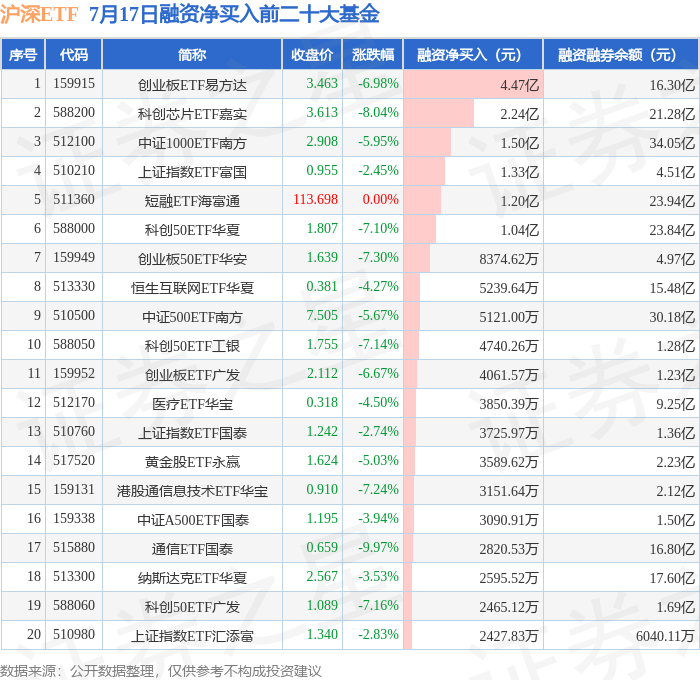
Task: Select fund name 中证500ETF南方
Action: [x=192, y=317]
